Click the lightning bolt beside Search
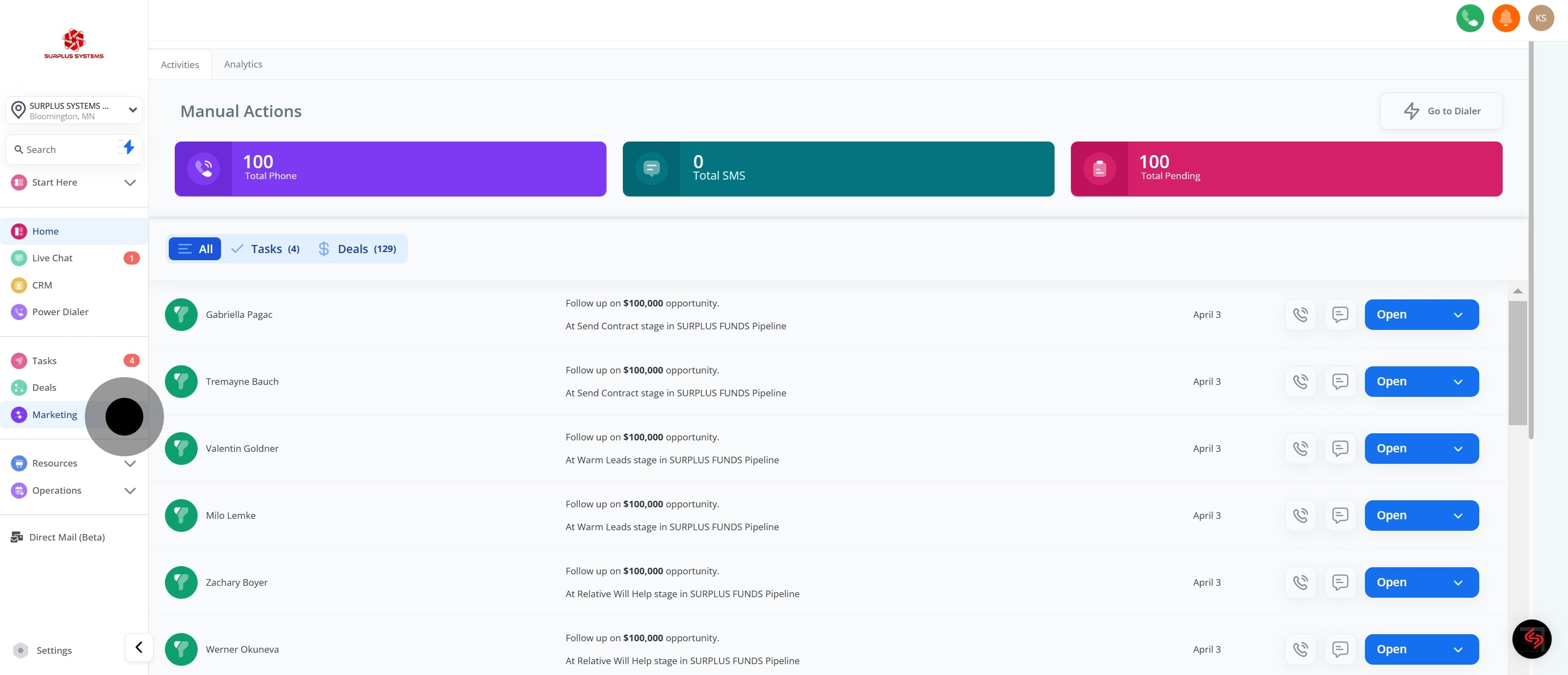This screenshot has width=1568, height=675. click(128, 148)
